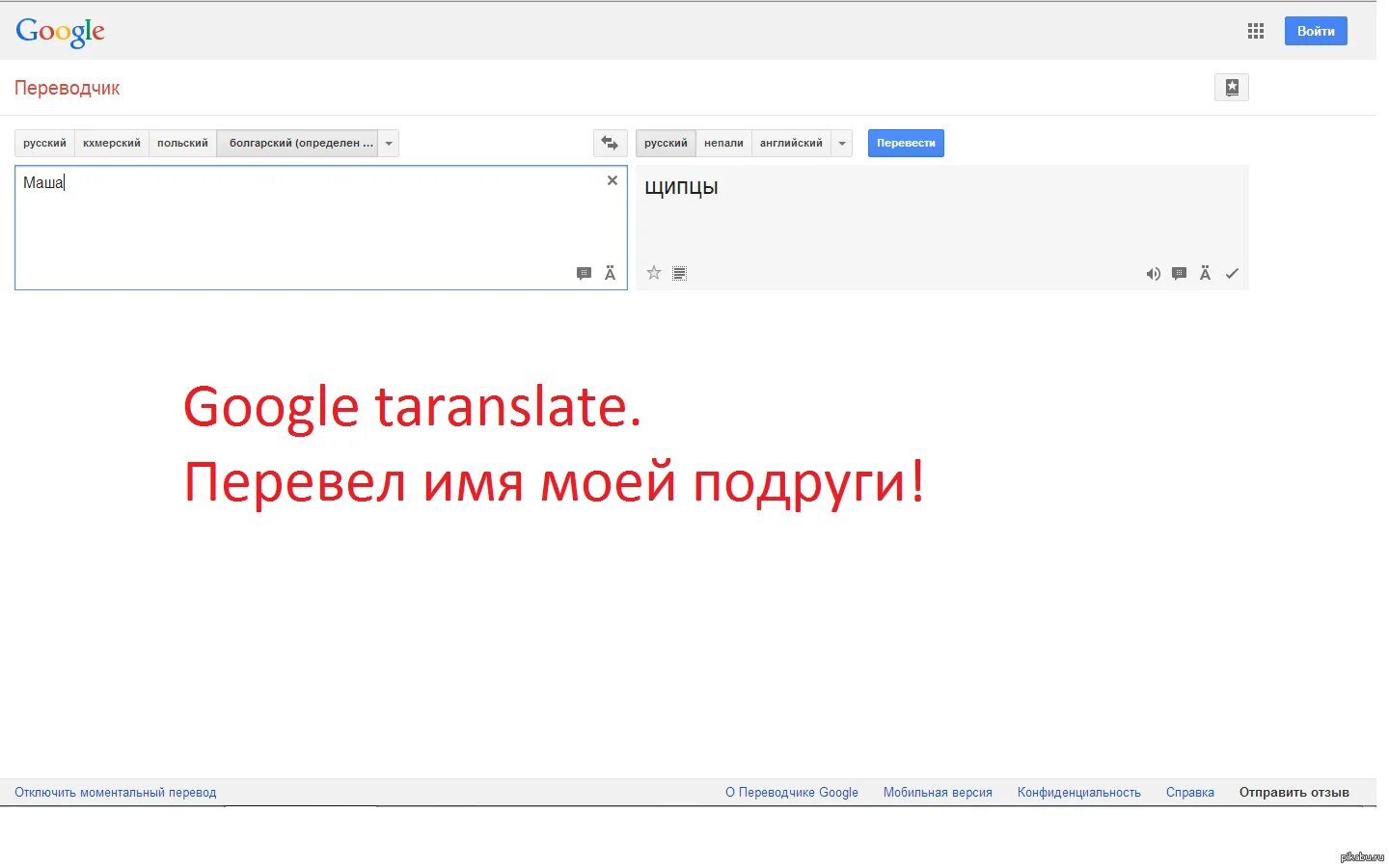Screen dimensions: 1389x868
Task: Clear the source text with the X
Action: point(612,180)
